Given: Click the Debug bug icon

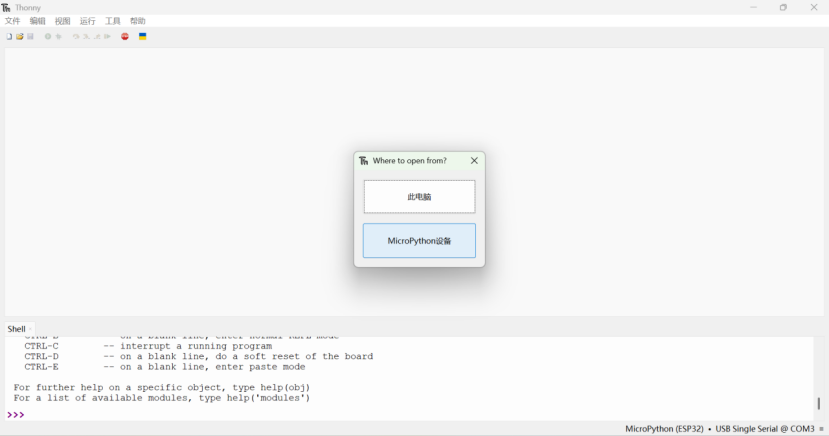Looking at the screenshot, I should [59, 36].
